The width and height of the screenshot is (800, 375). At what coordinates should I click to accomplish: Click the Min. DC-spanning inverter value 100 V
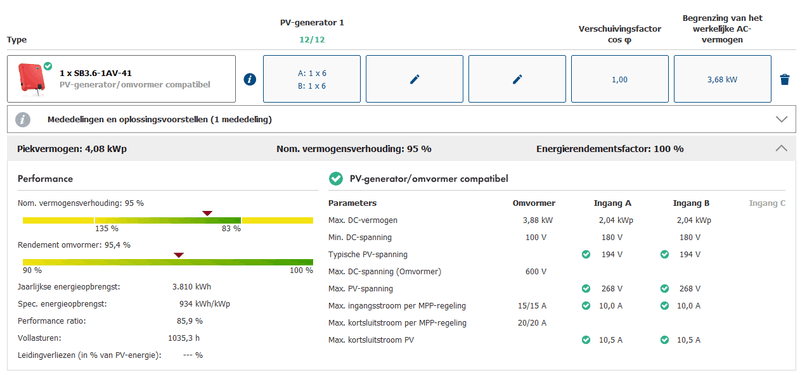536,237
